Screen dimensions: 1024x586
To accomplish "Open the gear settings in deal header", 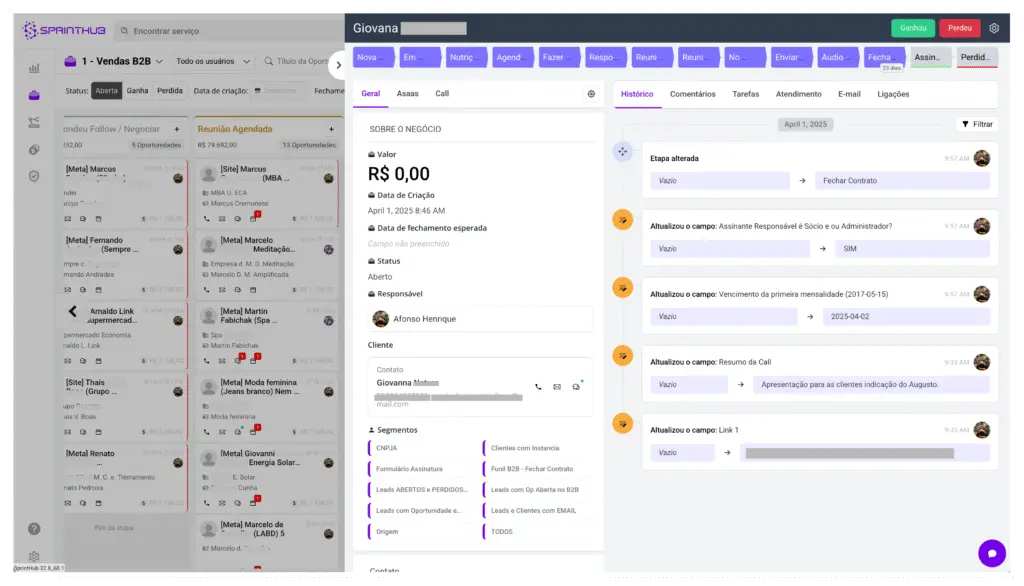I will coord(993,28).
